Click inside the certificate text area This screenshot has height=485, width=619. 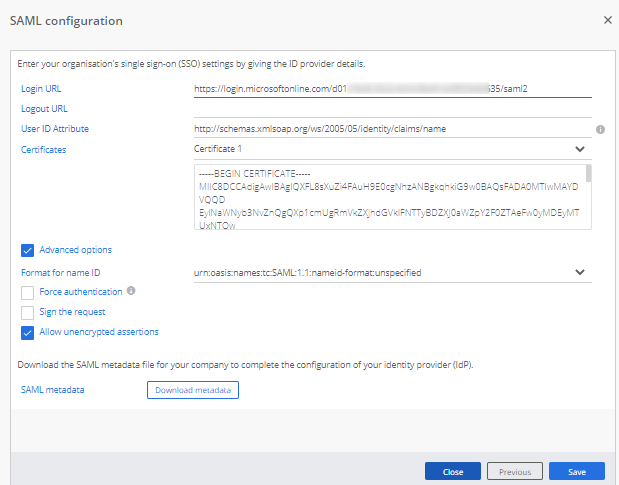[385, 197]
